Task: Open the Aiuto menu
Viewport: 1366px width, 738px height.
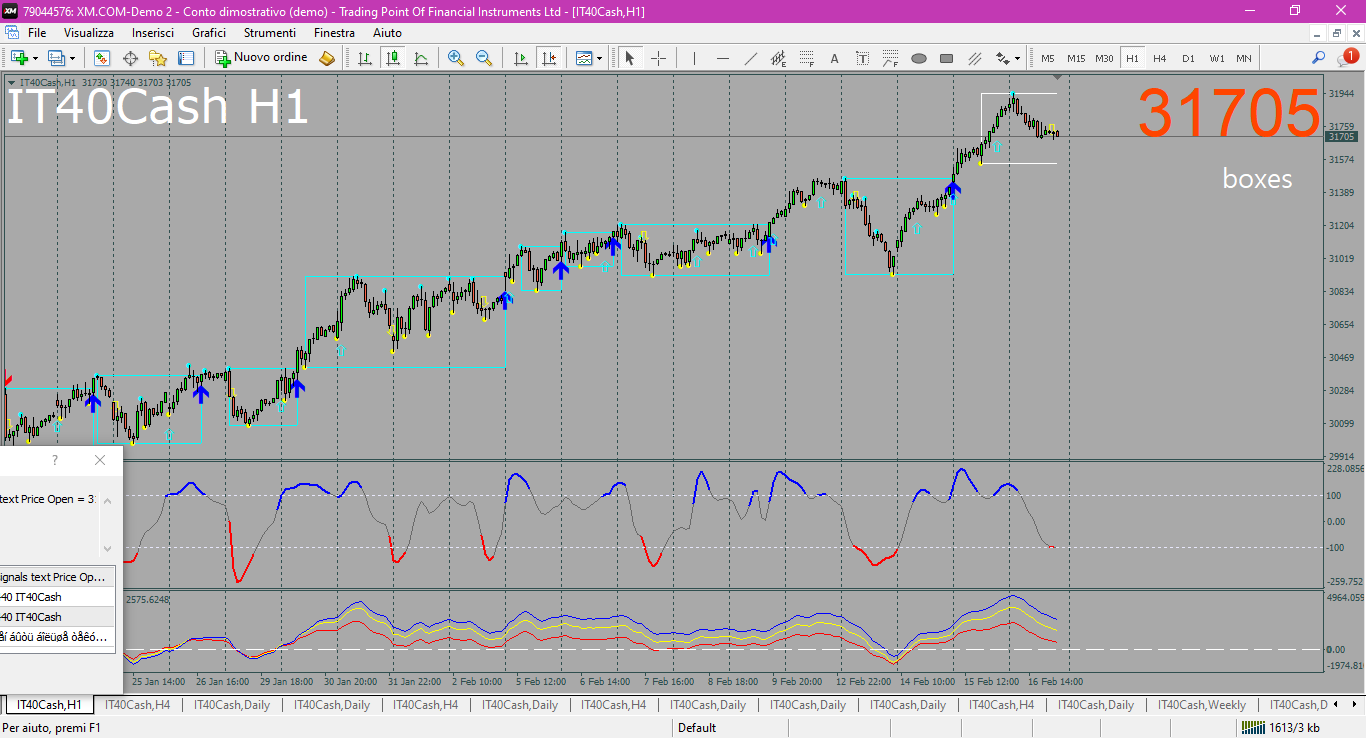Action: click(x=387, y=33)
